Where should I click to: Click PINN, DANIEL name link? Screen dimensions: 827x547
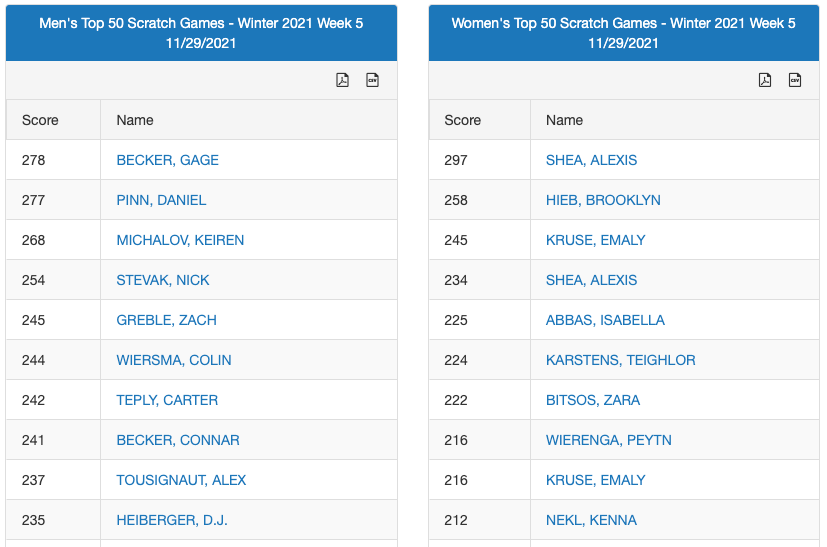click(x=161, y=200)
